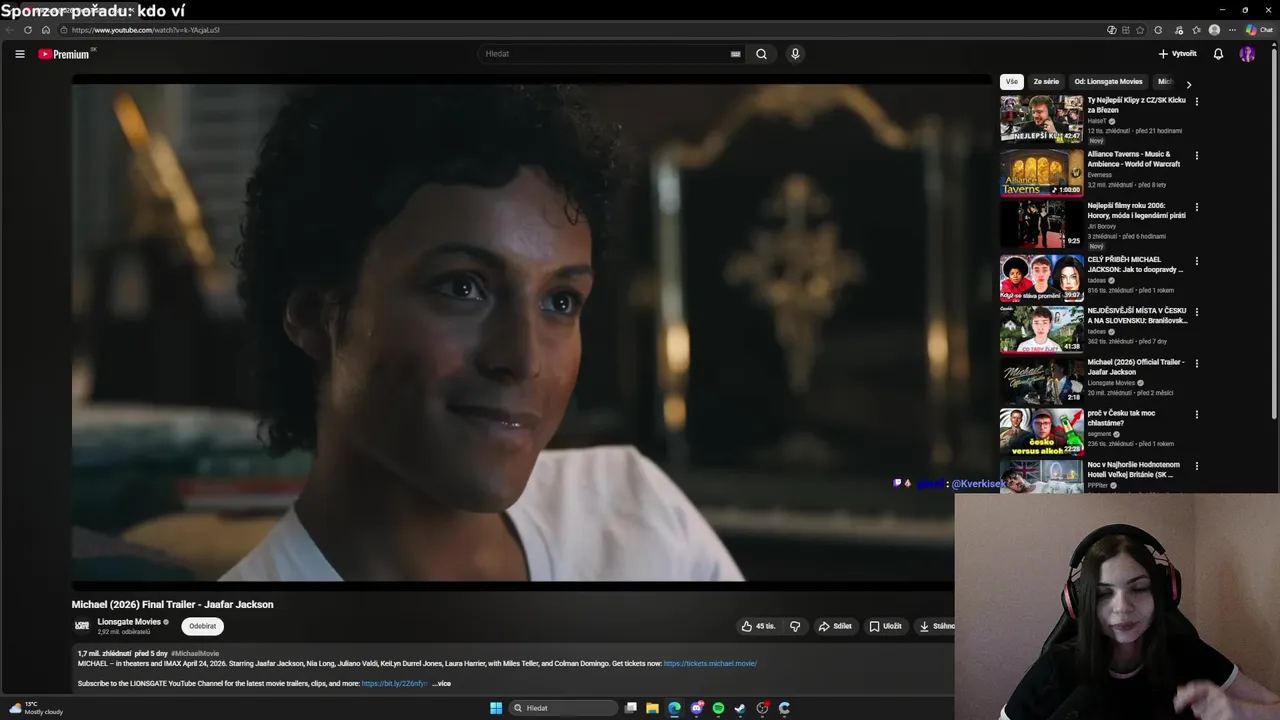Screen dimensions: 1280x720
Task: Open the Lionsgate Movies channel name link
Action: tap(129, 622)
